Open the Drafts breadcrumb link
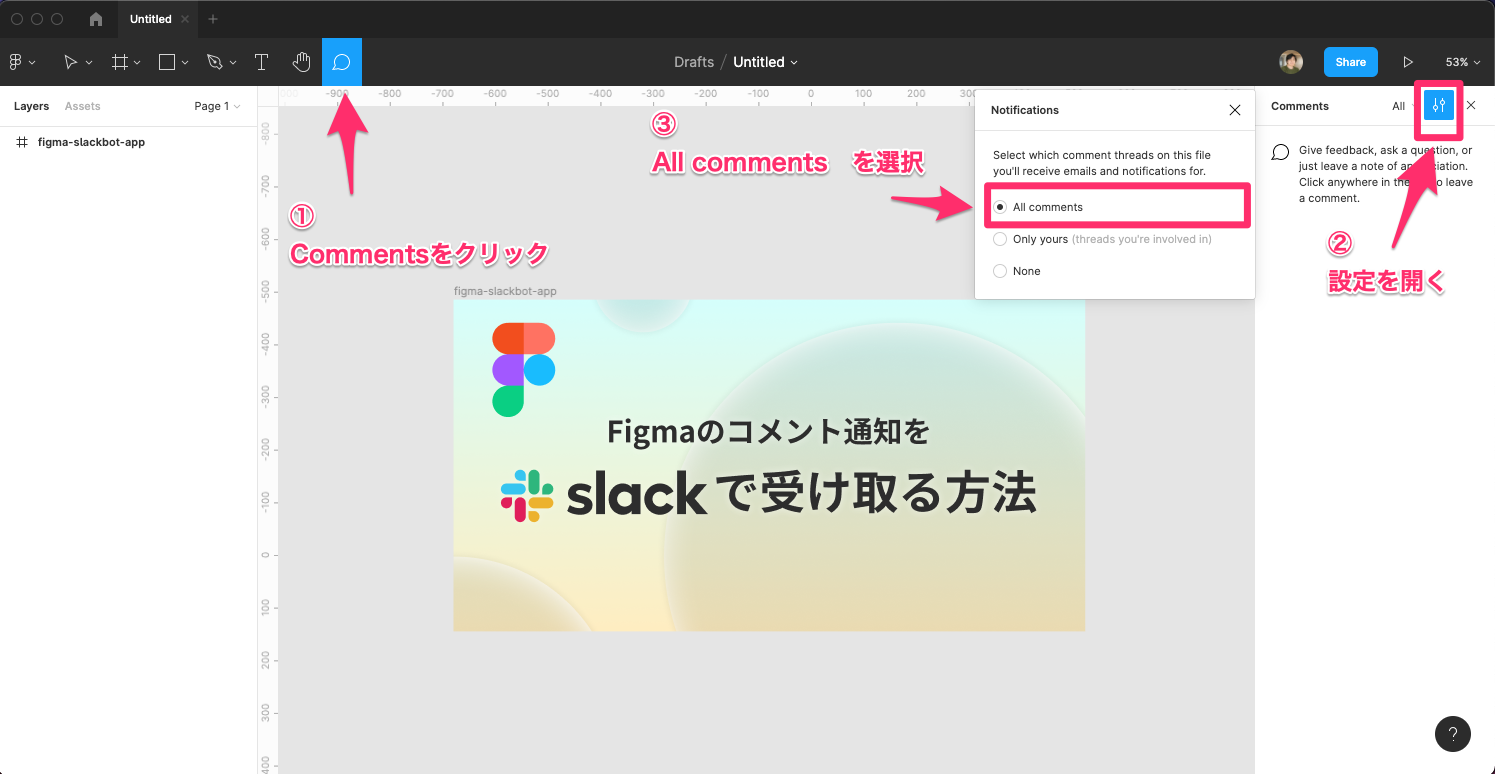 coord(694,61)
